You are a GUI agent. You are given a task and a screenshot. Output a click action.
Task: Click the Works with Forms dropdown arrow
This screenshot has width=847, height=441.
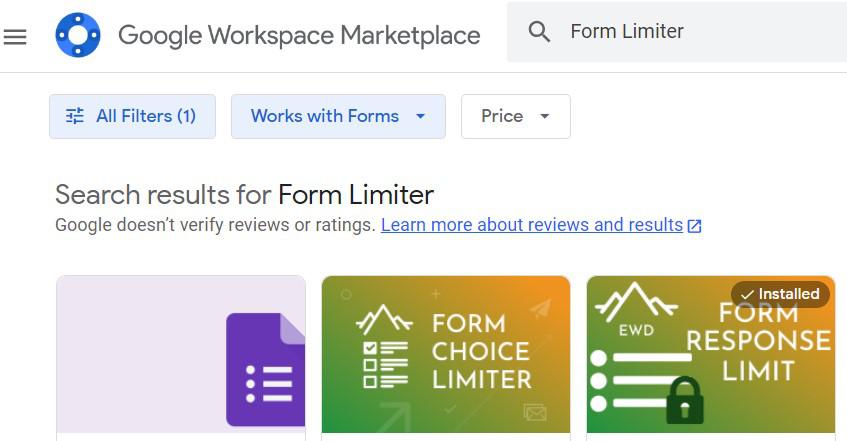pyautogui.click(x=421, y=116)
